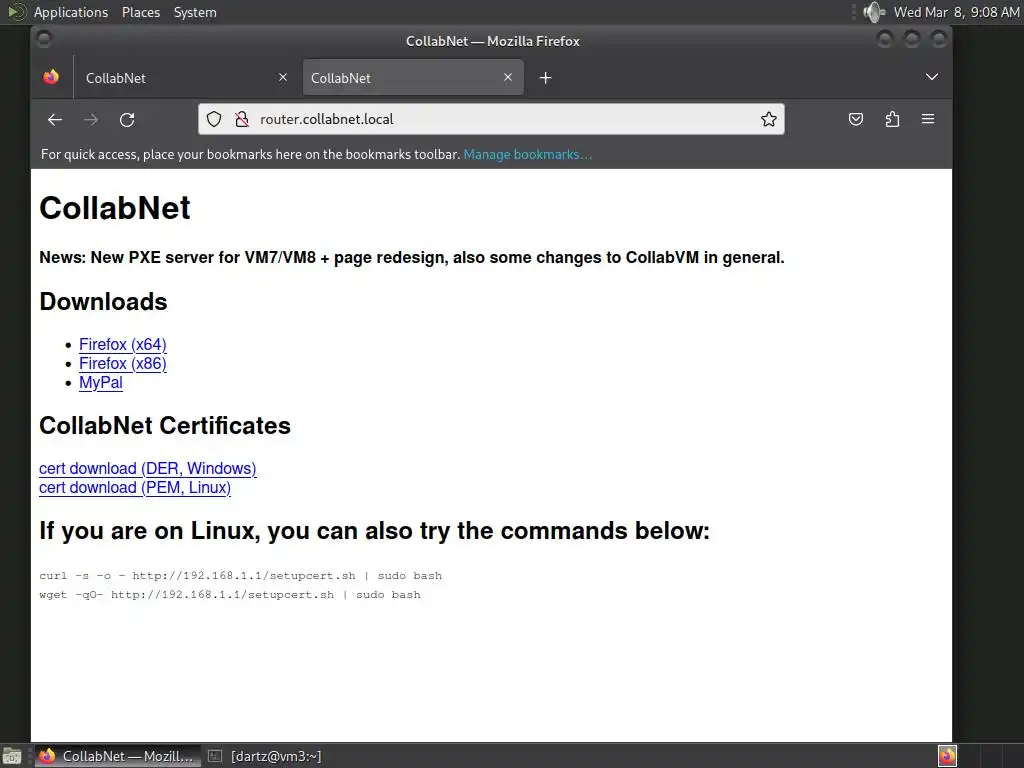Download Firefox (x64)
The width and height of the screenshot is (1024, 768).
(123, 344)
